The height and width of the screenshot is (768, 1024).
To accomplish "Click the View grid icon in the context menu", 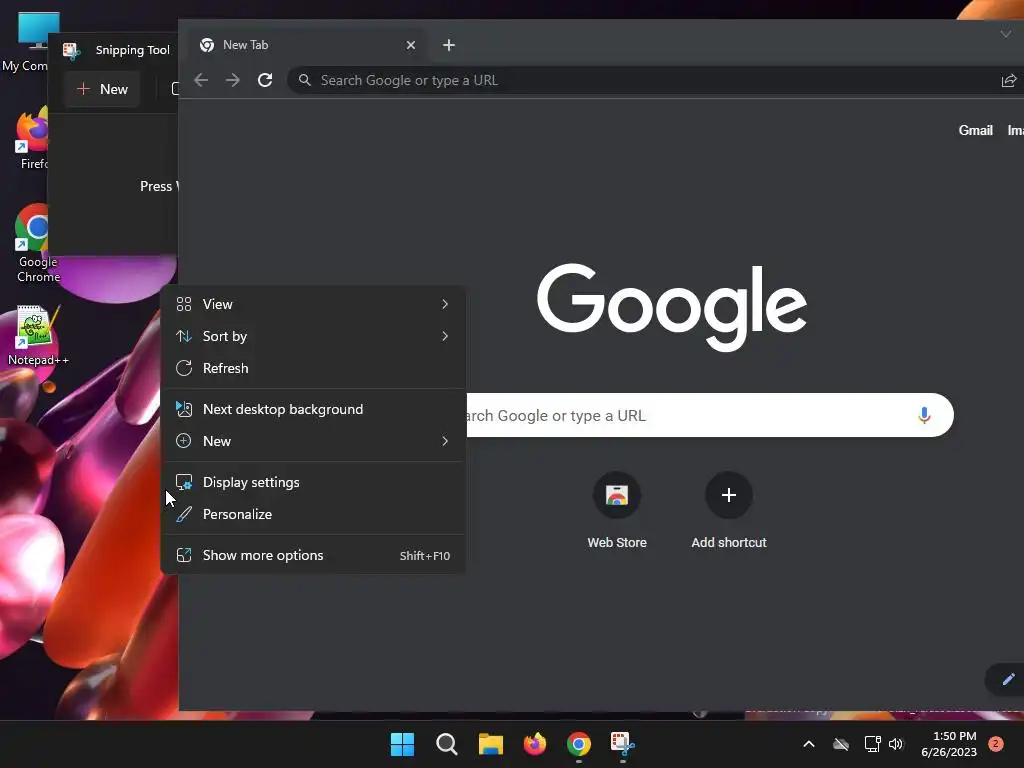I will pos(184,304).
